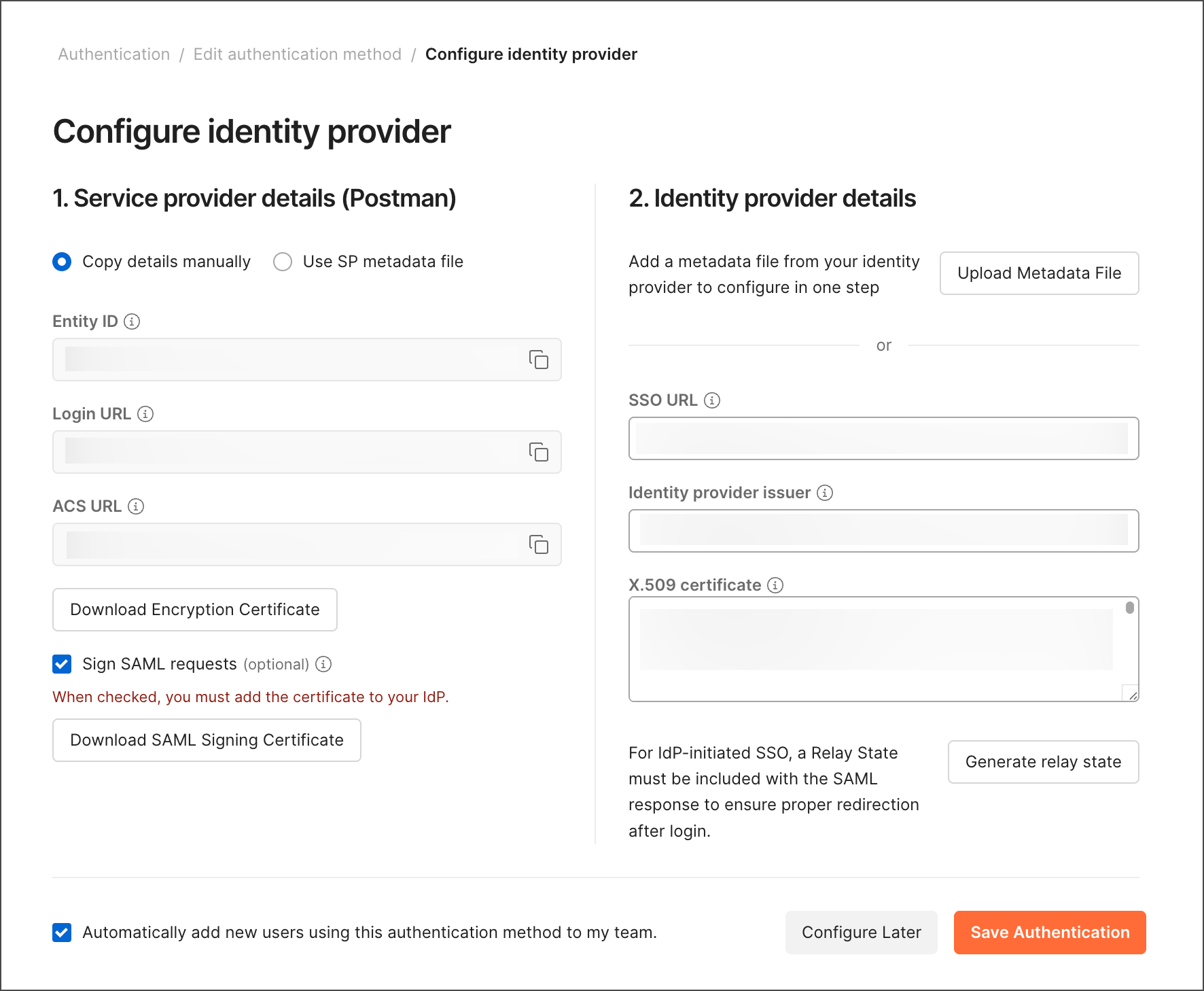
Task: Click Upload Metadata File button
Action: click(1039, 273)
